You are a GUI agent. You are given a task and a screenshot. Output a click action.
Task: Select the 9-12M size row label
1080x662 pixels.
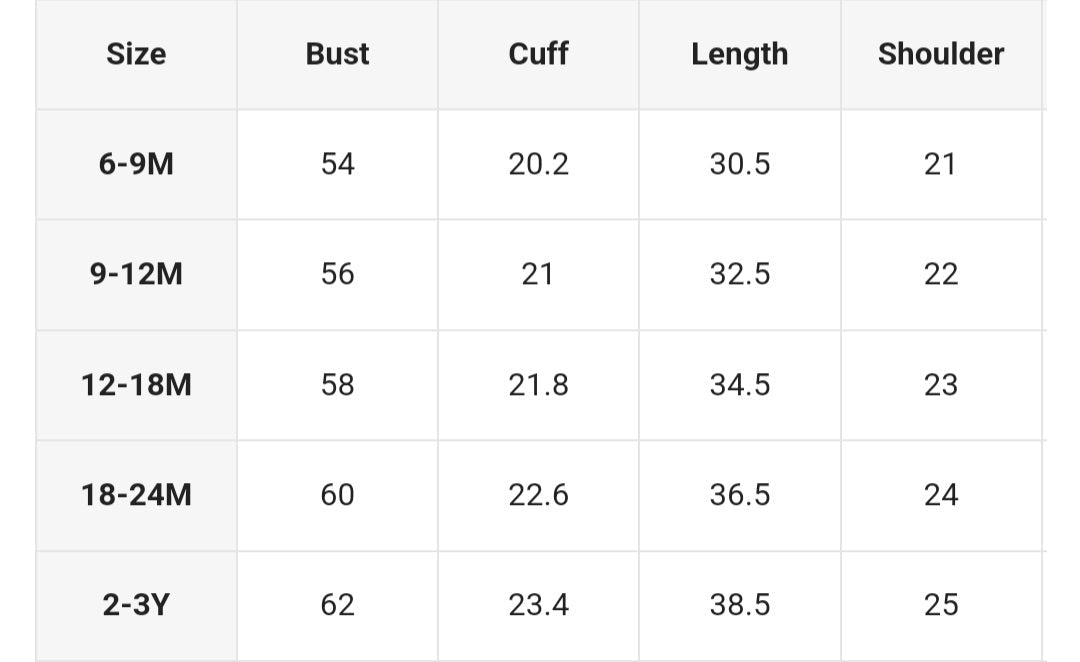136,274
